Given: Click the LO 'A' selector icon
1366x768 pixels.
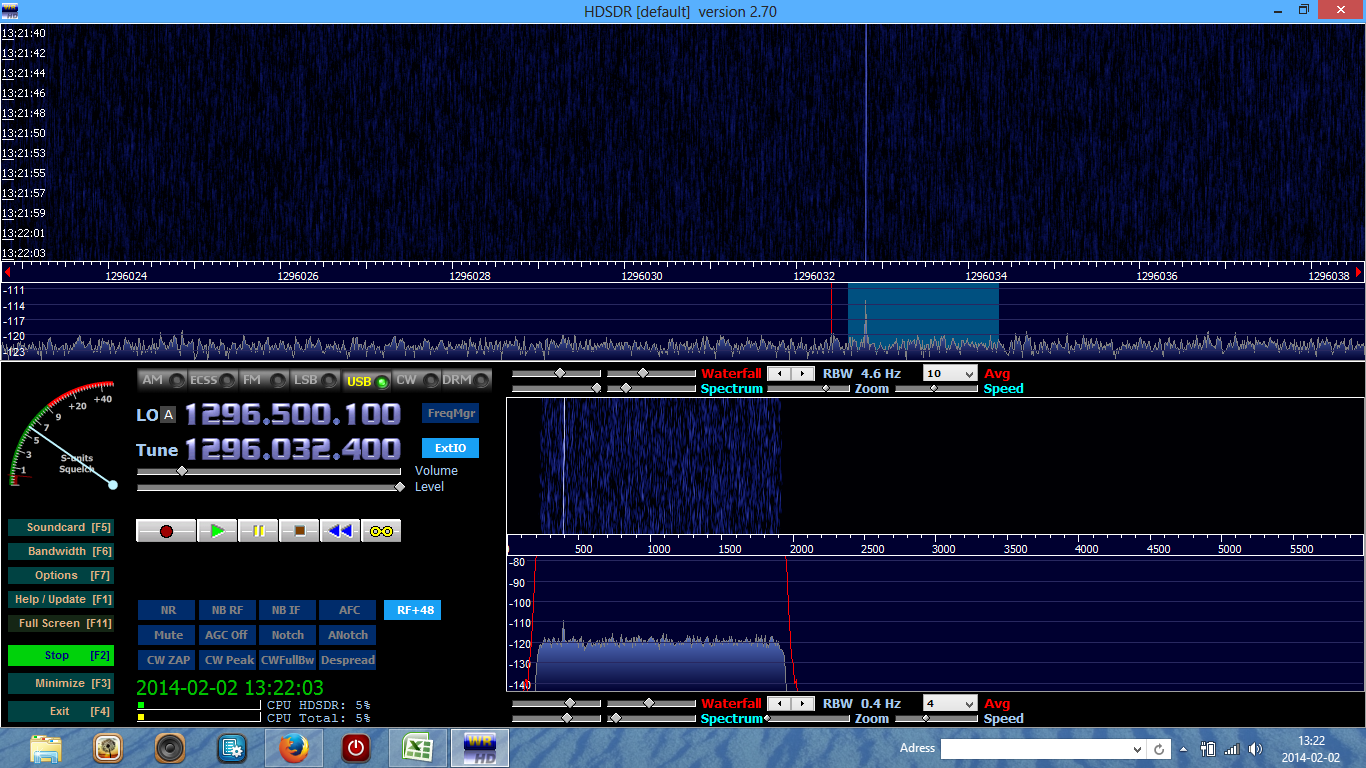Looking at the screenshot, I should tap(168, 415).
